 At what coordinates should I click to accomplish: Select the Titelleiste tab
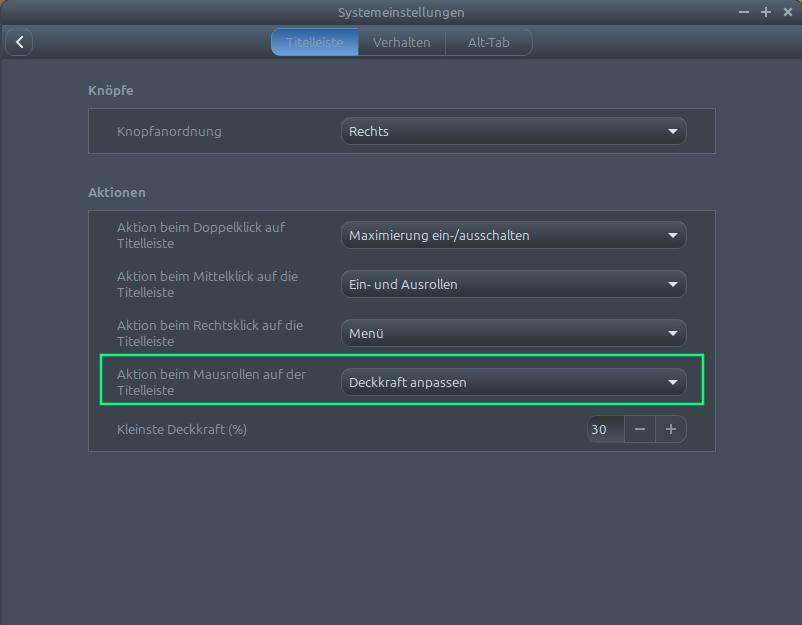pos(314,42)
